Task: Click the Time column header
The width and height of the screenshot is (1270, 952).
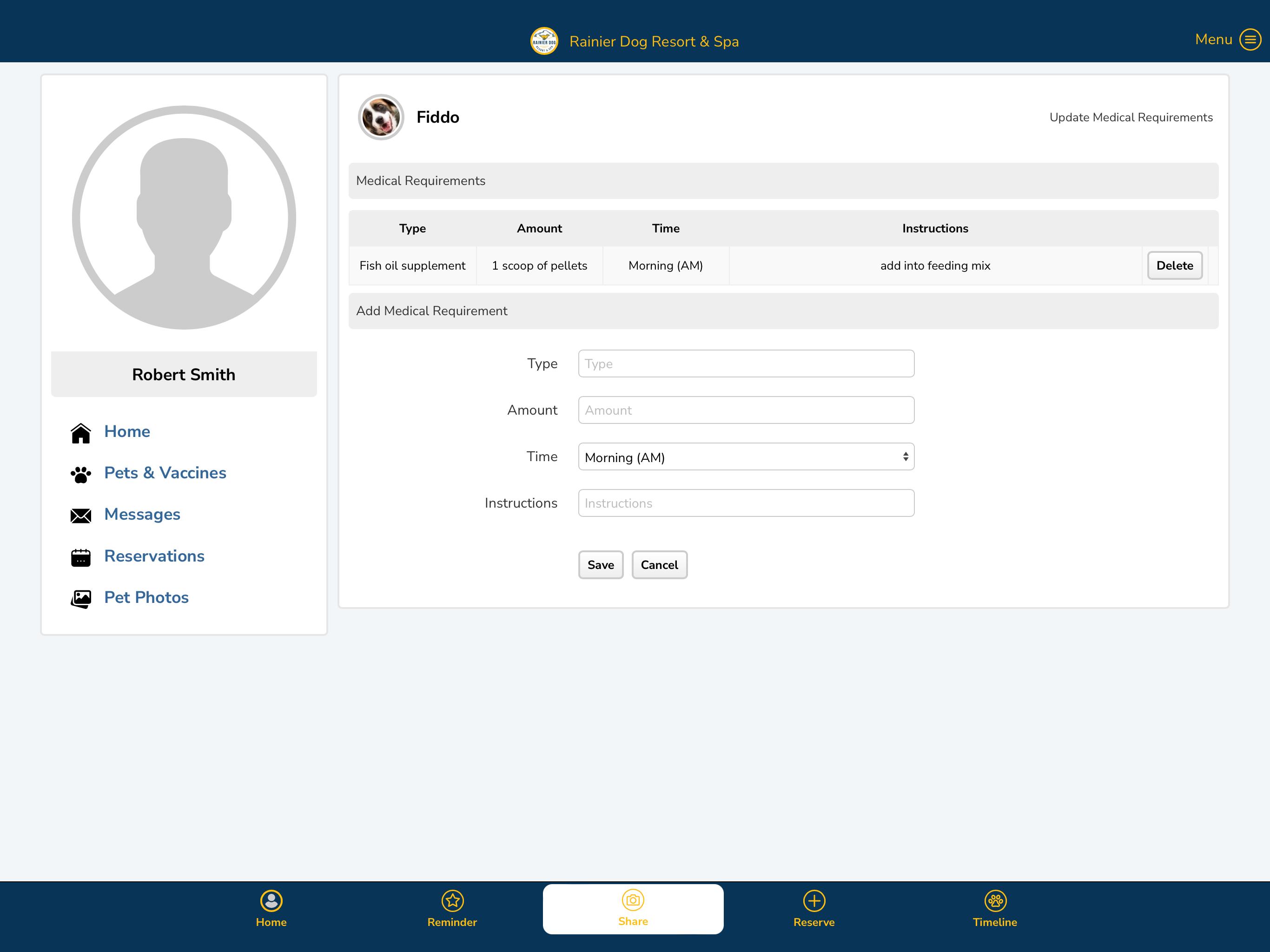Action: tap(666, 229)
